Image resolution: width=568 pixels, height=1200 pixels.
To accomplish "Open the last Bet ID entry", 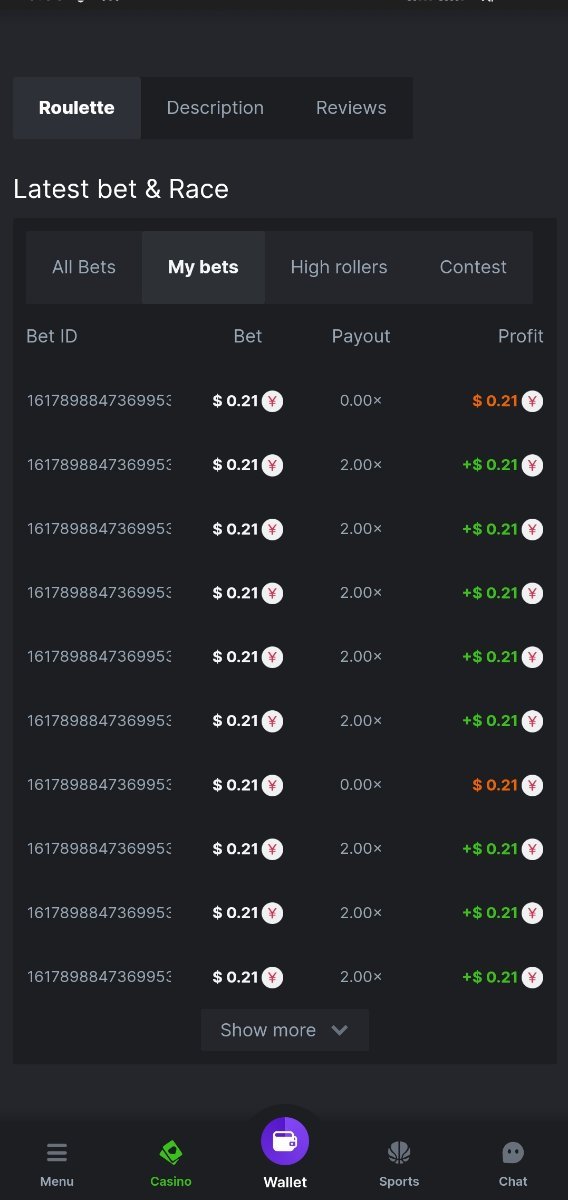I will click(x=99, y=977).
